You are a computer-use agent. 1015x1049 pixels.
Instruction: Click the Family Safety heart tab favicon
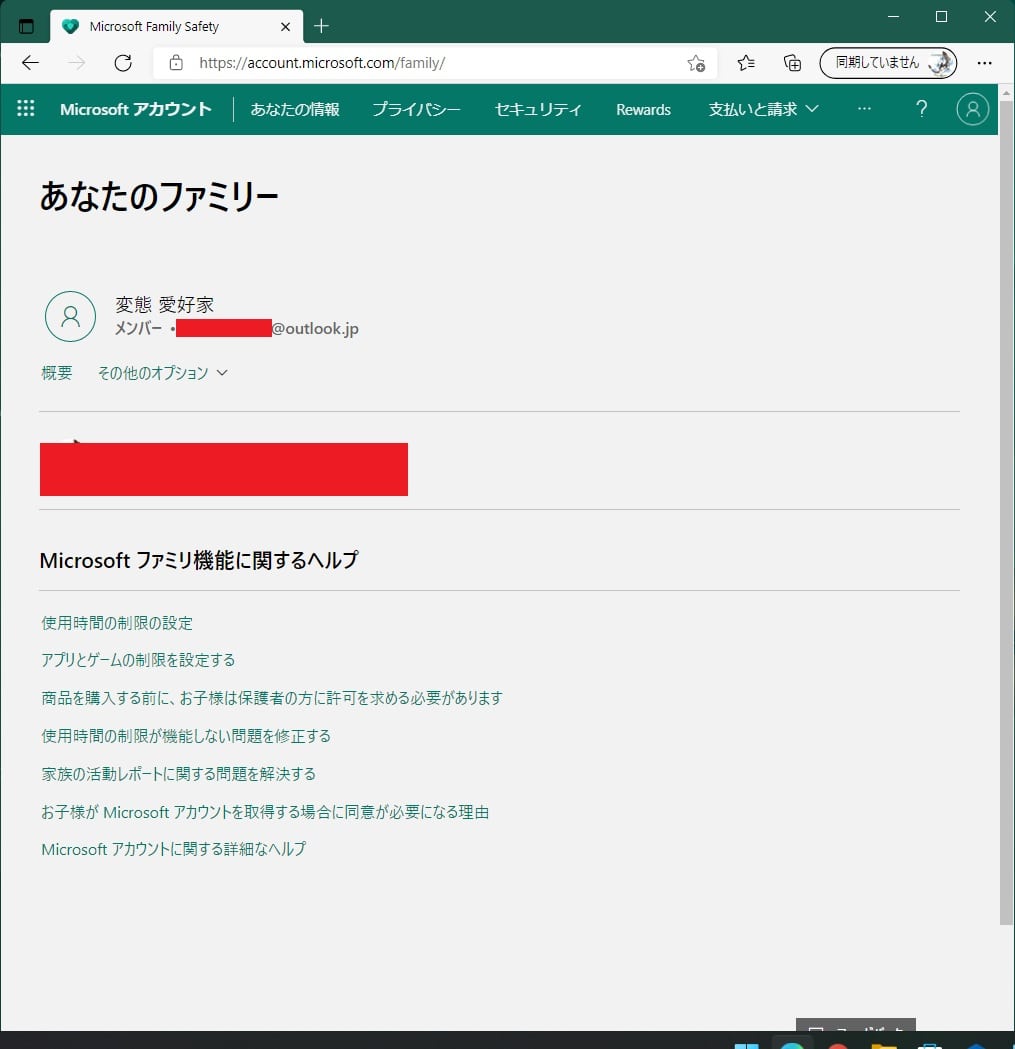pos(70,27)
